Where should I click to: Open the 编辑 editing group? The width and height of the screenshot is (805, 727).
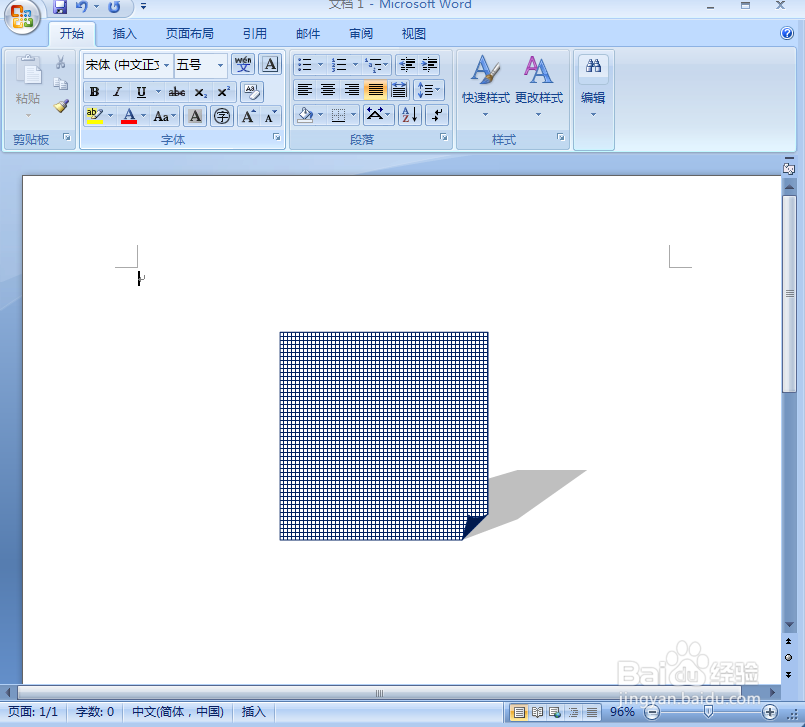[593, 86]
